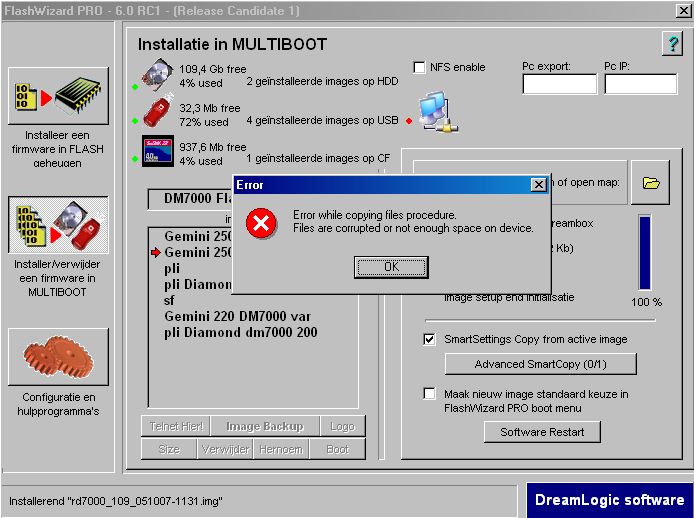This screenshot has height=518, width=694.
Task: Check 'Maak nieuw image standaard keuze'
Action: pos(429,394)
